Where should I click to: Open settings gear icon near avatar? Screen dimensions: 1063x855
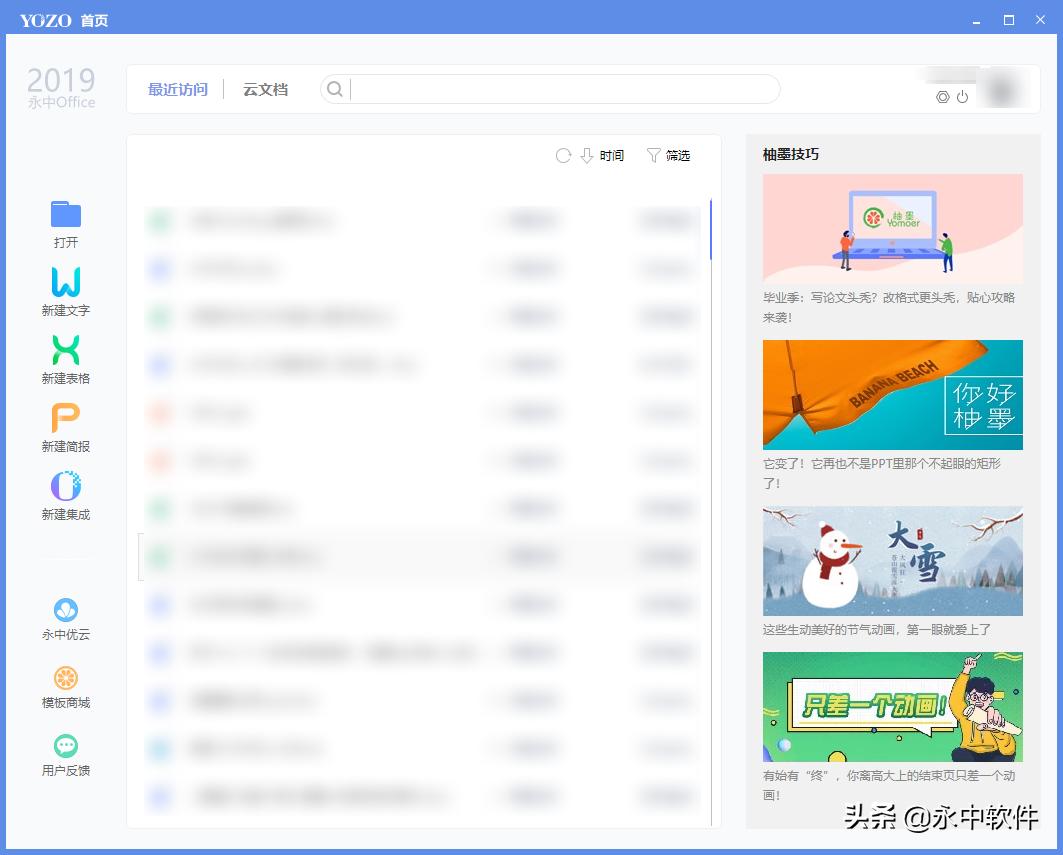point(942,97)
